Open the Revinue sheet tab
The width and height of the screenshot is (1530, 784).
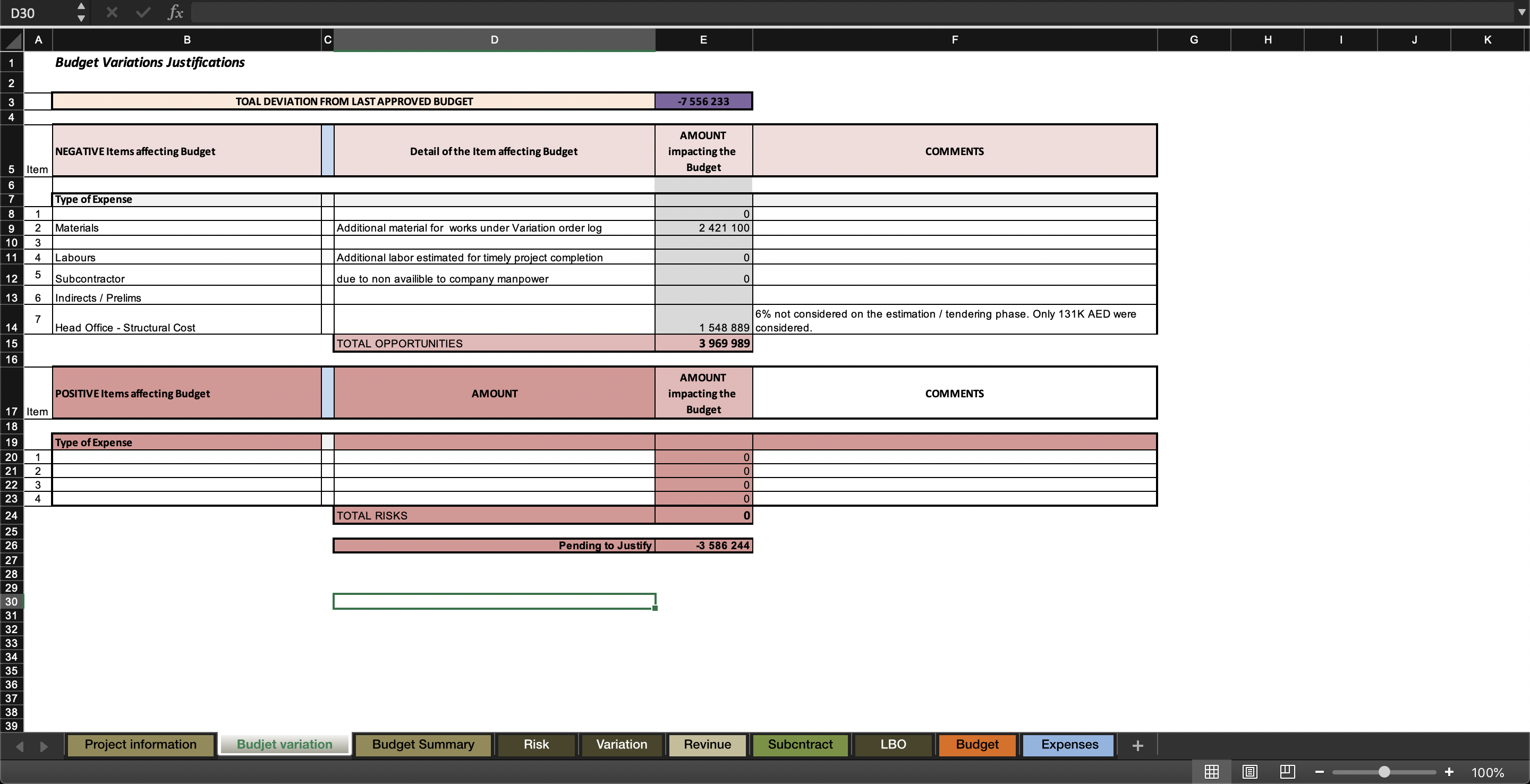click(x=707, y=745)
